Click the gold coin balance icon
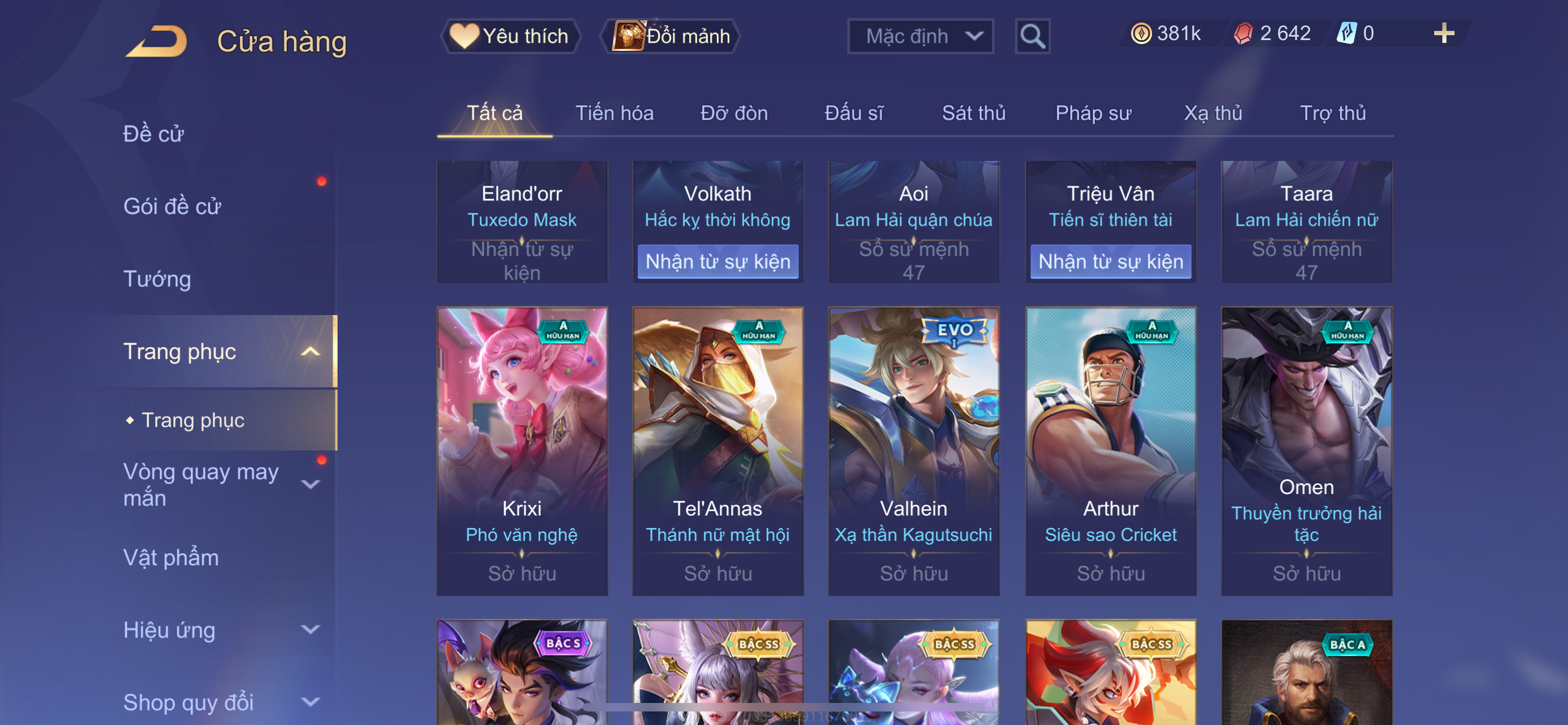The width and height of the screenshot is (1568, 725). pos(1141,33)
